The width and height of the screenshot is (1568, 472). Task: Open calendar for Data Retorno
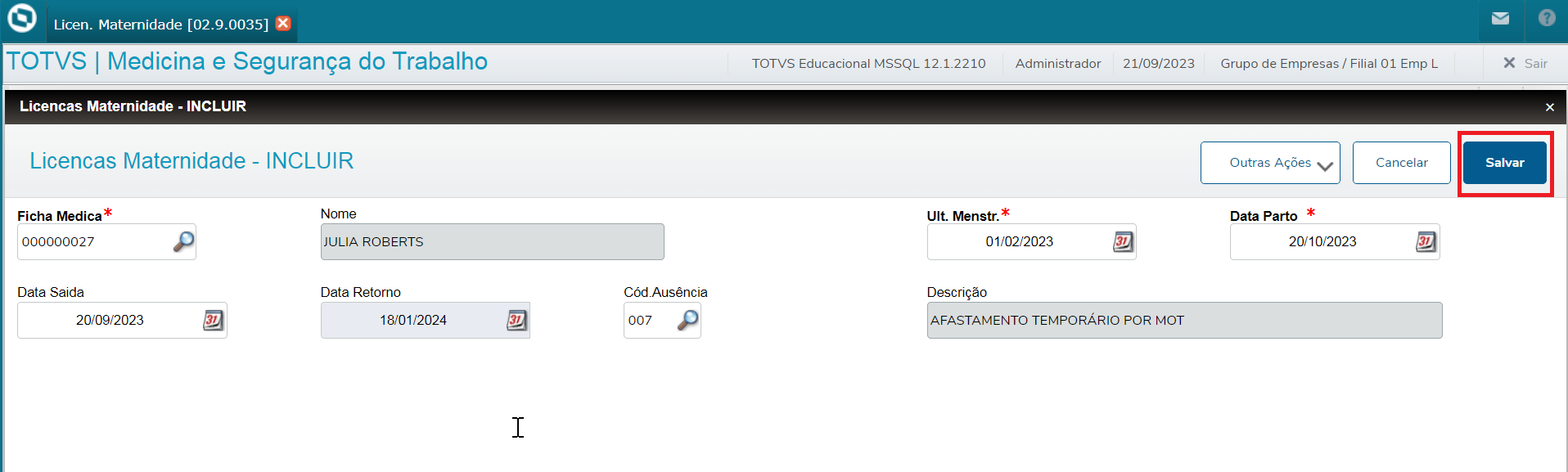(x=516, y=320)
